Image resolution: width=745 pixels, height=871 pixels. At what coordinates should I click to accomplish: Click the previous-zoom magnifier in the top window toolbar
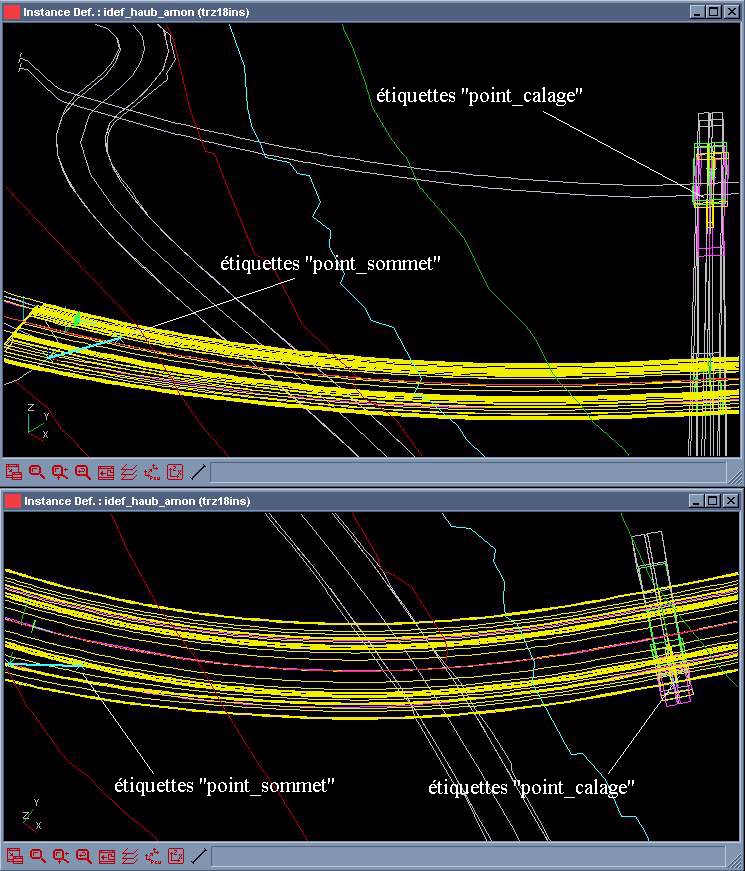point(82,472)
